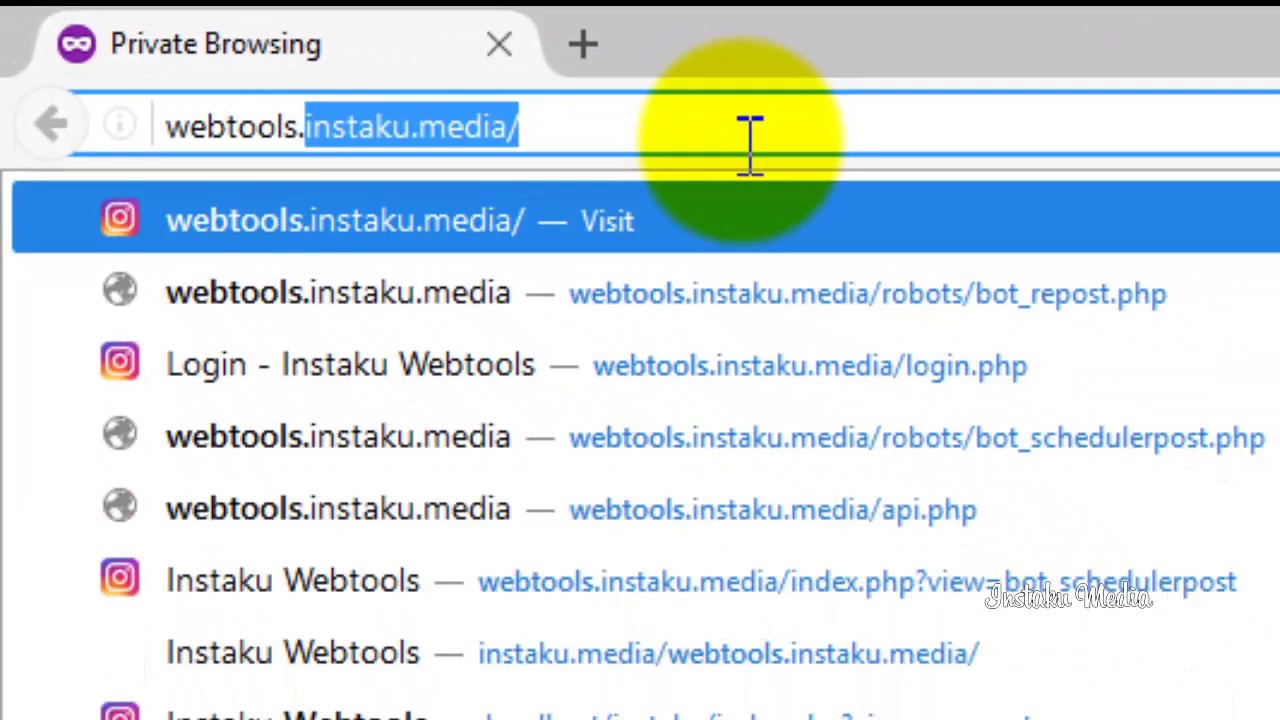The width and height of the screenshot is (1280, 720).
Task: Open the index.php?view=bot_schedulerpost suggestion
Action: [x=646, y=580]
